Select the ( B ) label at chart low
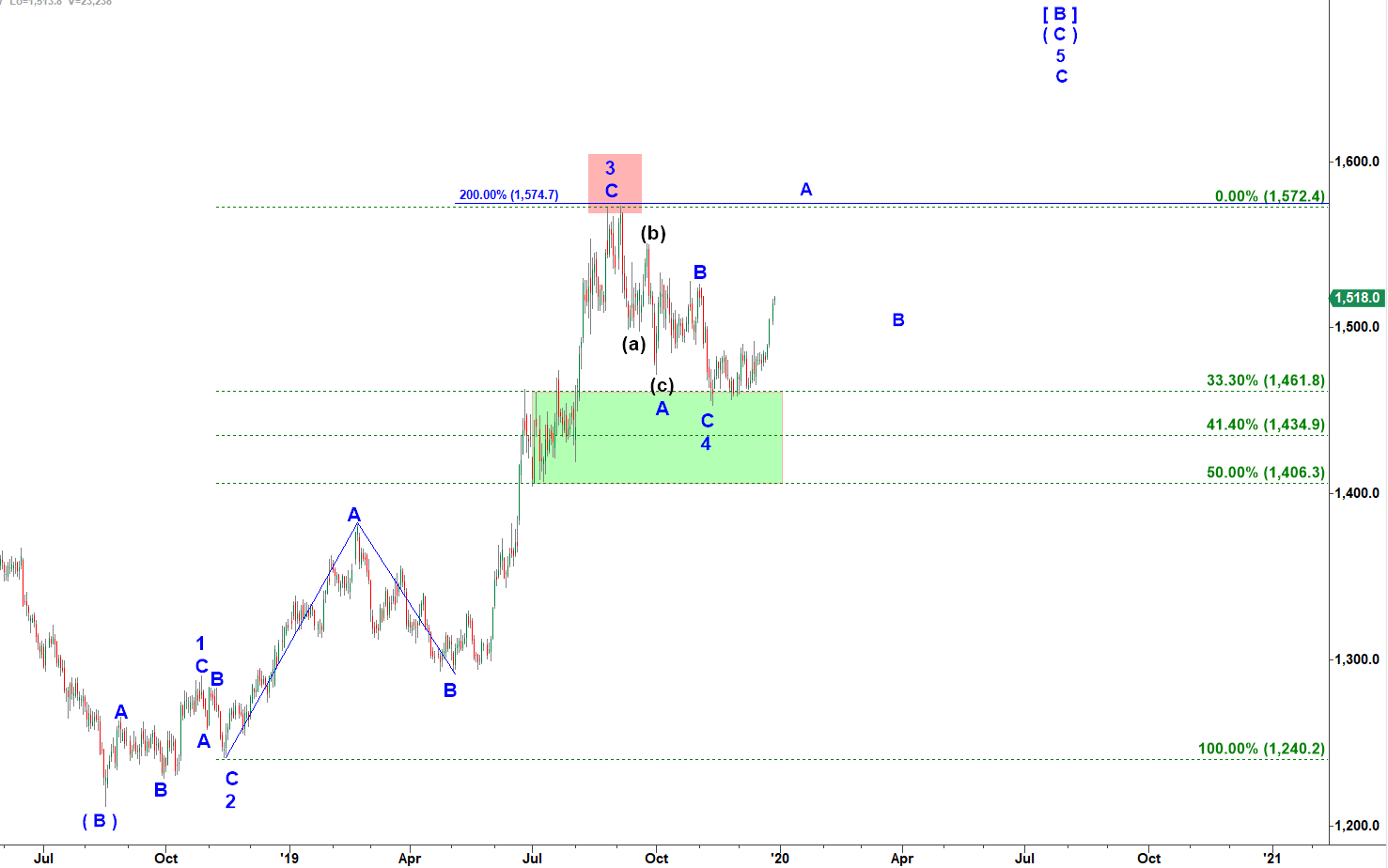1388x868 pixels. coord(100,821)
